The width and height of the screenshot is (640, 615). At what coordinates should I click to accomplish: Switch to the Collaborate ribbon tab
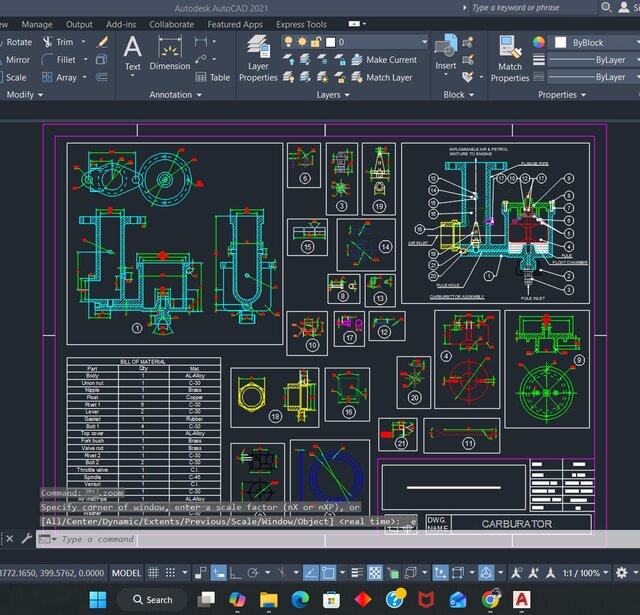click(x=171, y=24)
